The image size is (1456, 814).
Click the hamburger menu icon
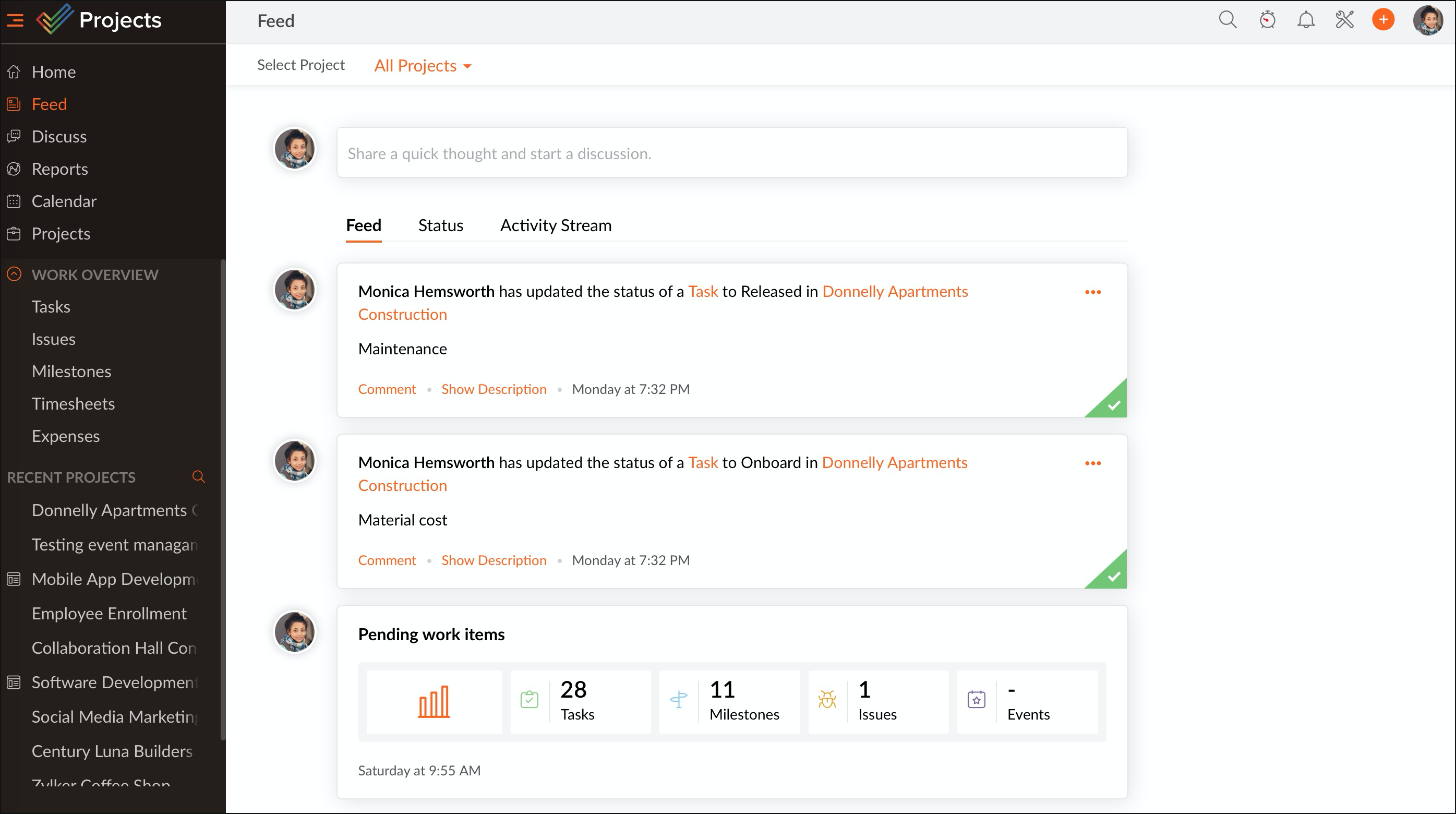pyautogui.click(x=15, y=21)
